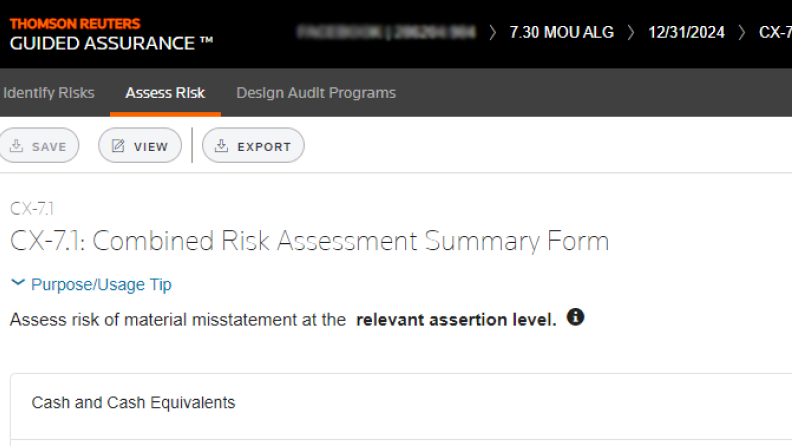Expand the Cash and Cash Equivalents section
The image size is (792, 446).
click(x=133, y=403)
